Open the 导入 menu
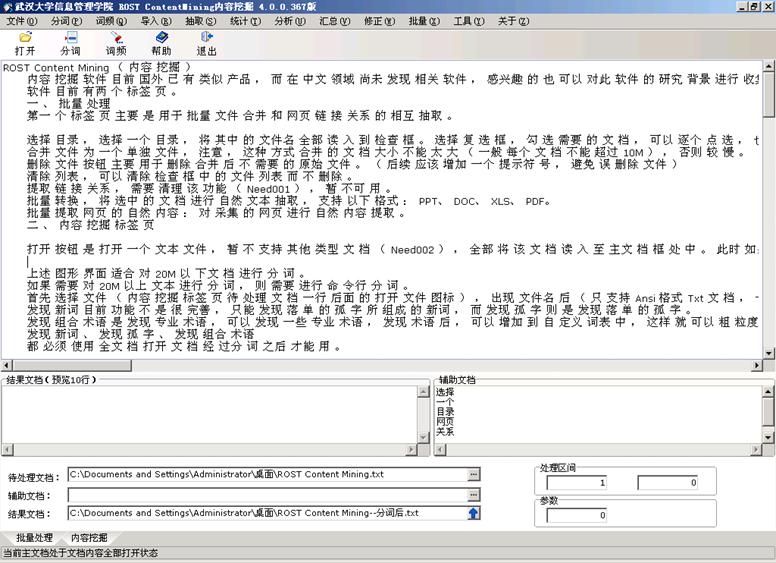 pos(156,21)
